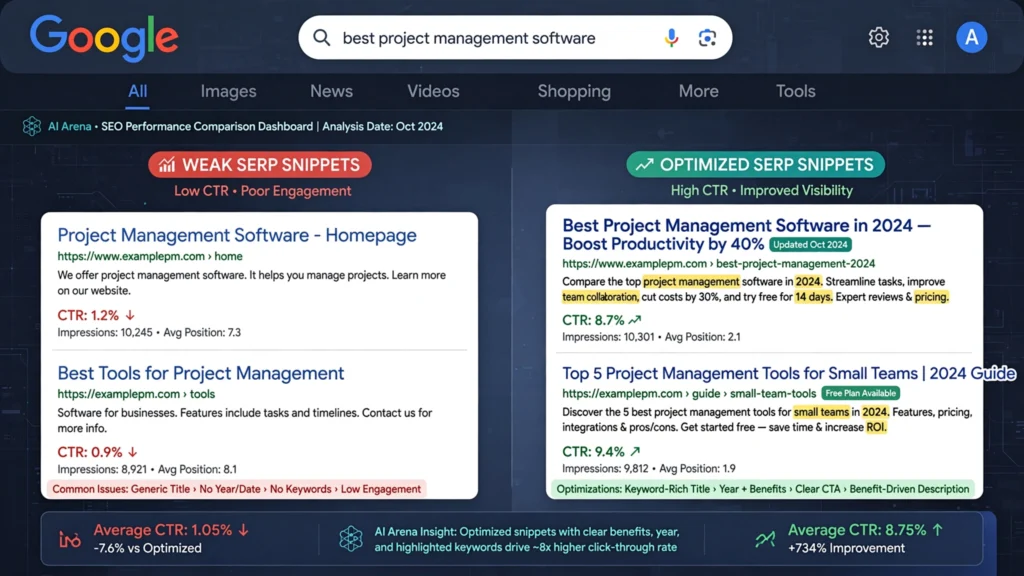Click URL ending small-team-tools
This screenshot has width=1024, height=576.
tap(689, 393)
